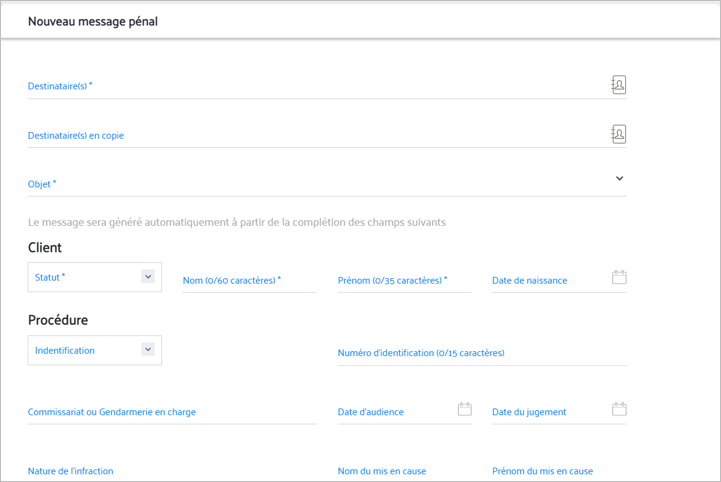Click Commissariat ou Gendarmerie en charge field
Viewport: 721px width, 482px height.
172,412
